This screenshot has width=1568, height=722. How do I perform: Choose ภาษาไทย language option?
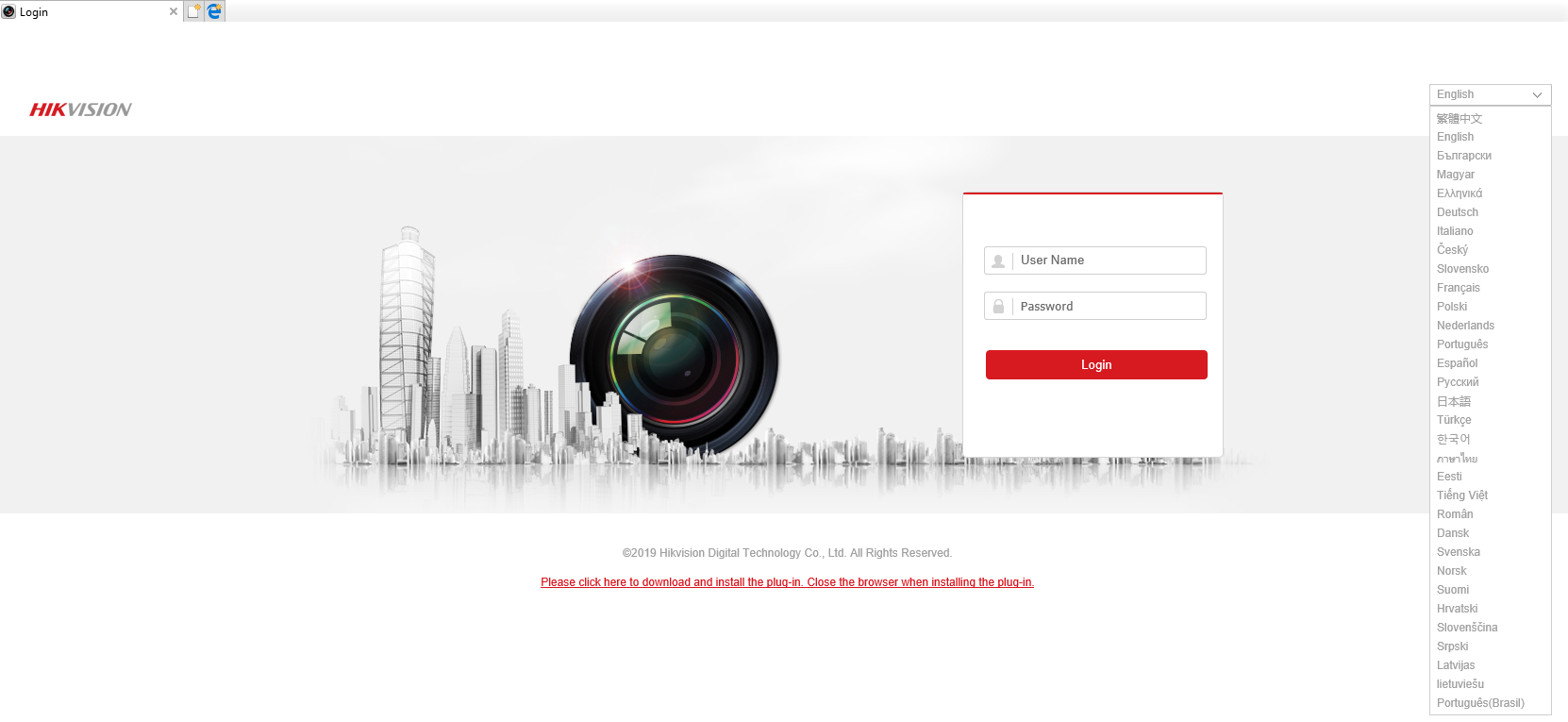(x=1458, y=458)
